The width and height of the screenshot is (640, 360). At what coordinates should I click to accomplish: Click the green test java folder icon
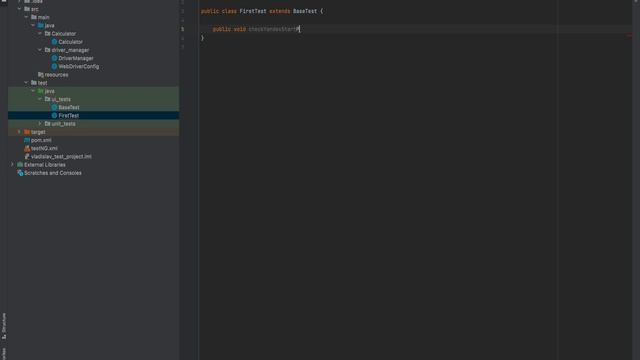coord(40,91)
